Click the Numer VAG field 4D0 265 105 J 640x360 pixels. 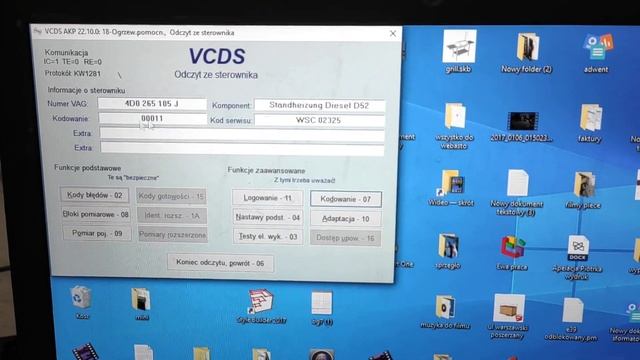coord(152,104)
